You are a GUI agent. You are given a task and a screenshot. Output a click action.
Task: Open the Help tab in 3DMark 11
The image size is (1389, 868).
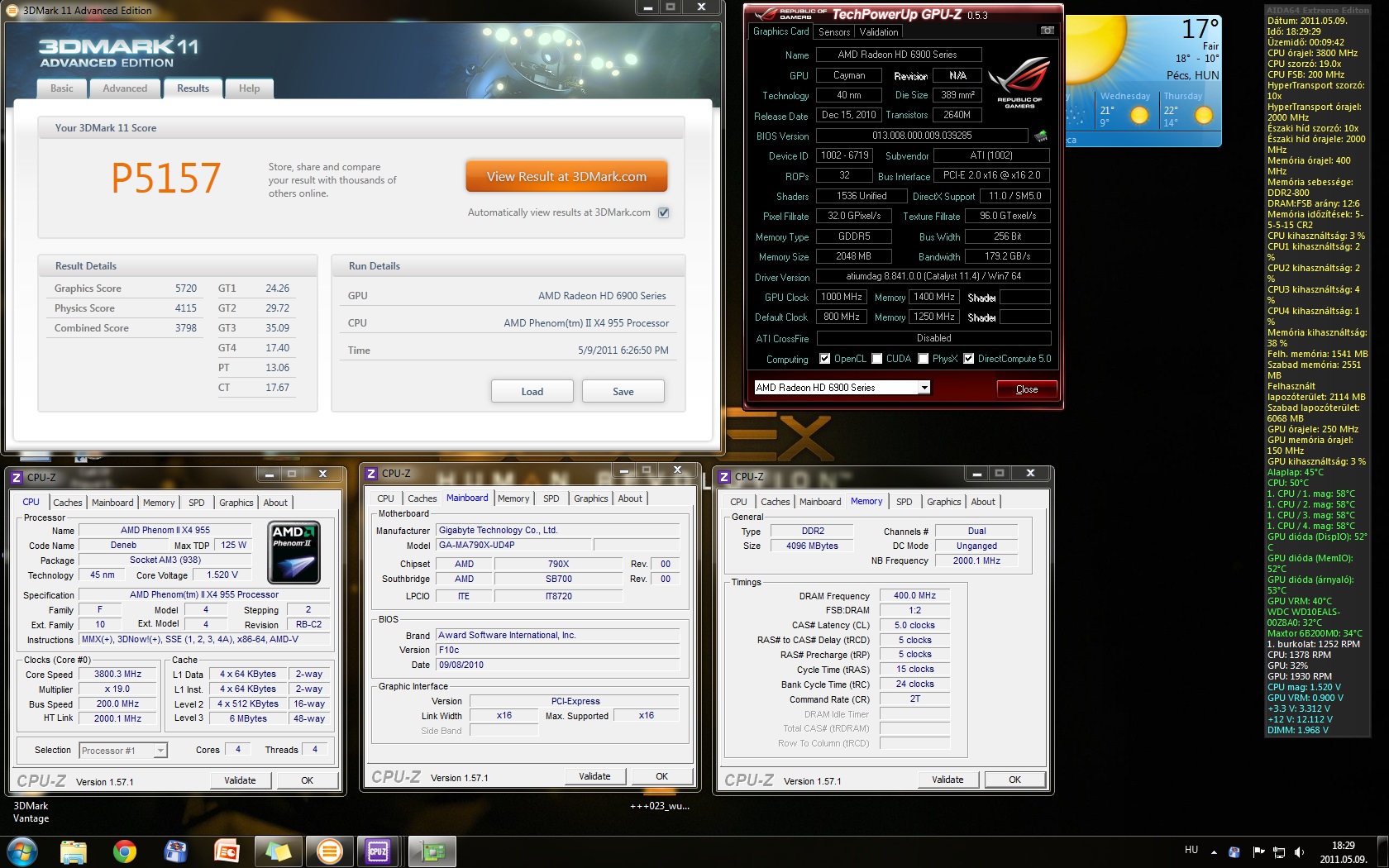249,88
